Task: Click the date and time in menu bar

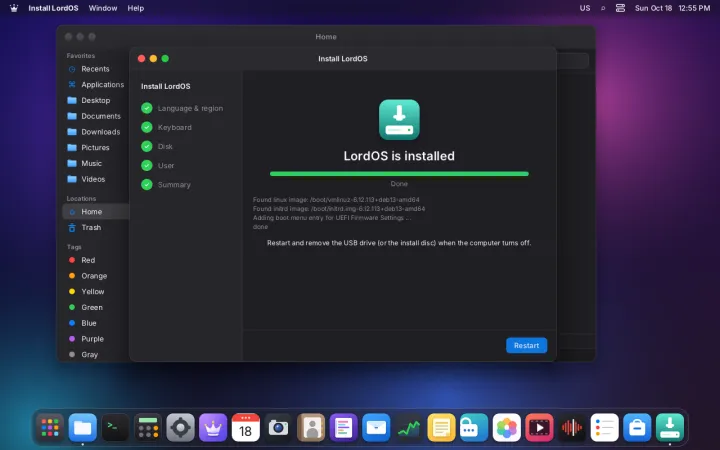Action: 672,8
